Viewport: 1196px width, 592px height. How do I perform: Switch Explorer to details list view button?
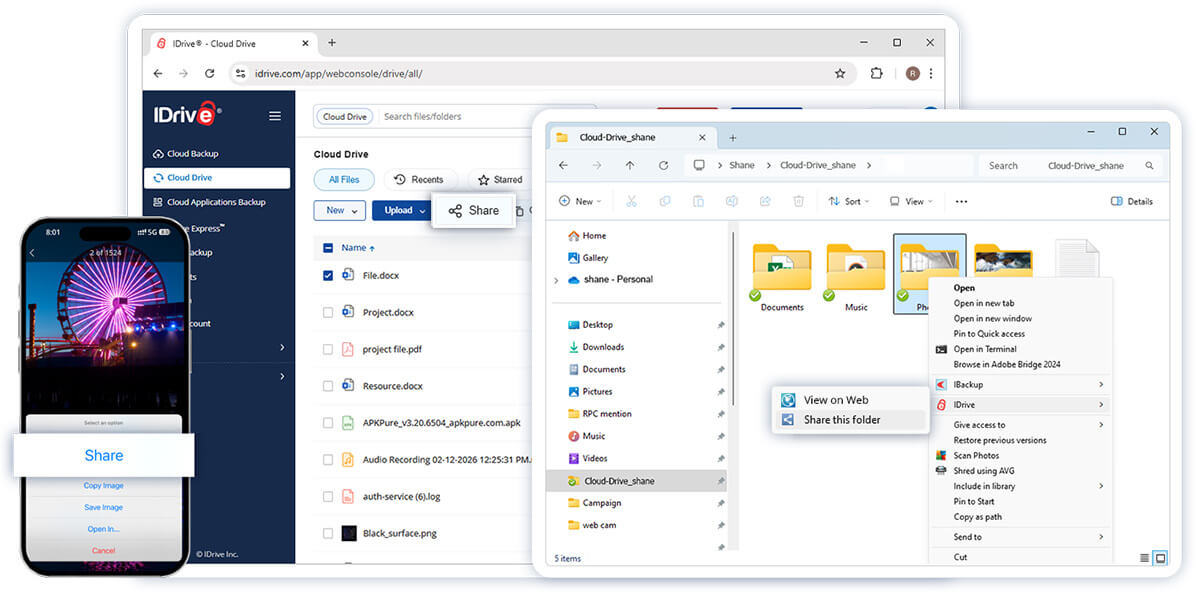tap(1144, 558)
